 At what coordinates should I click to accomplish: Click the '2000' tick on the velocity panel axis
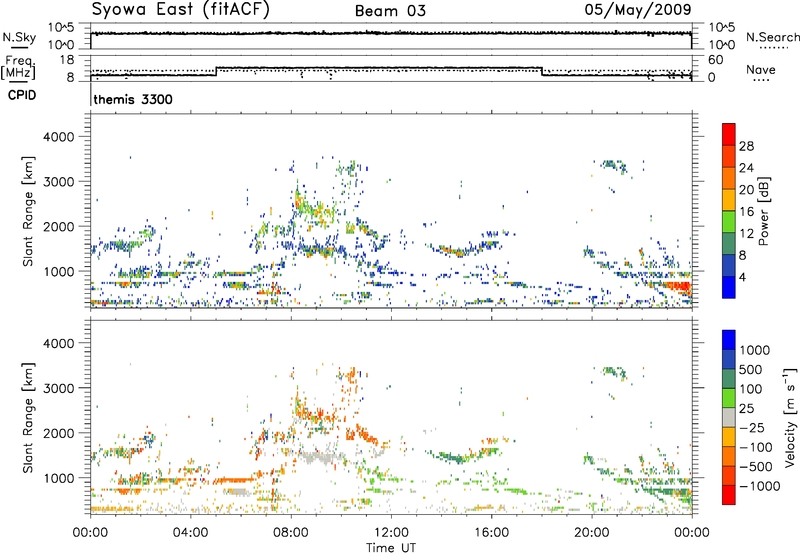point(59,434)
